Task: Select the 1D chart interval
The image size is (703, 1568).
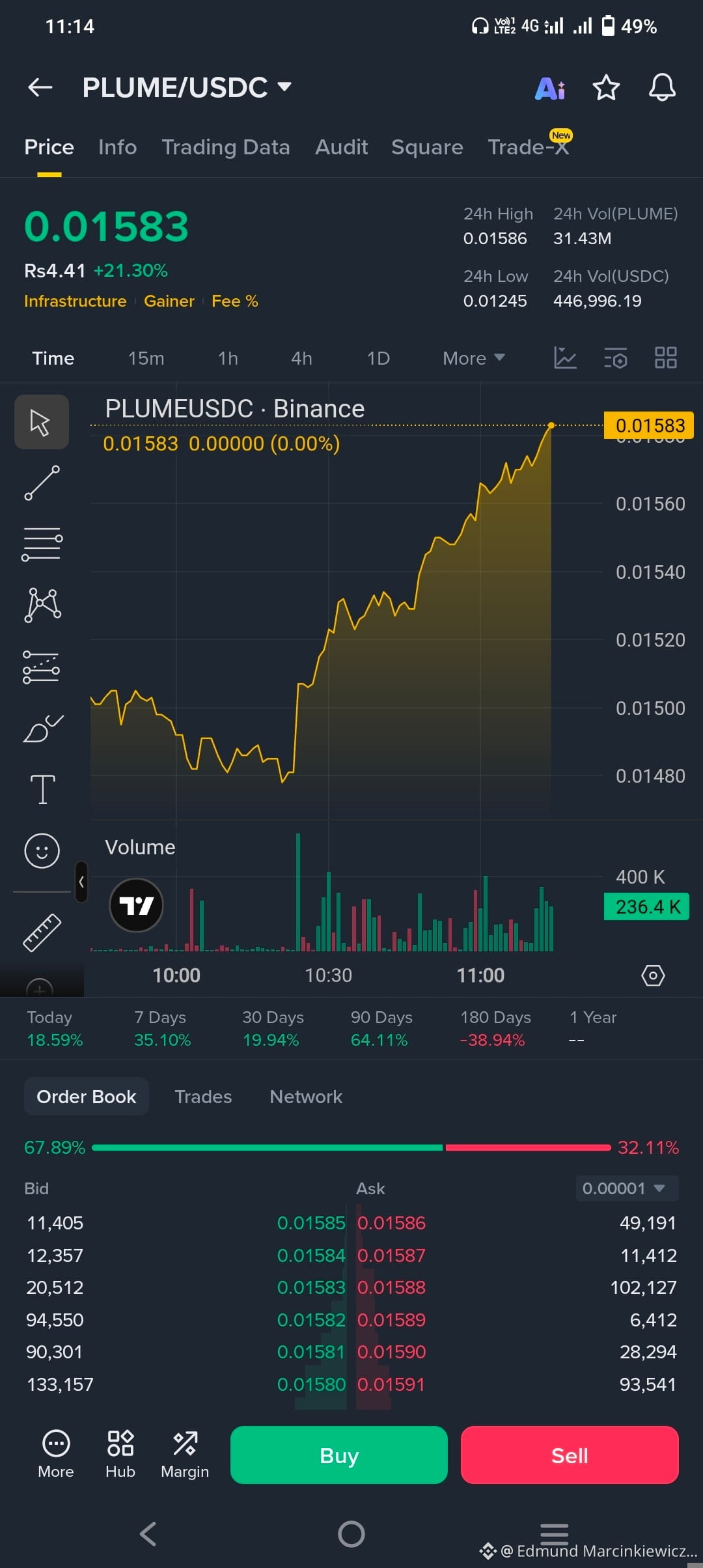Action: coord(378,358)
